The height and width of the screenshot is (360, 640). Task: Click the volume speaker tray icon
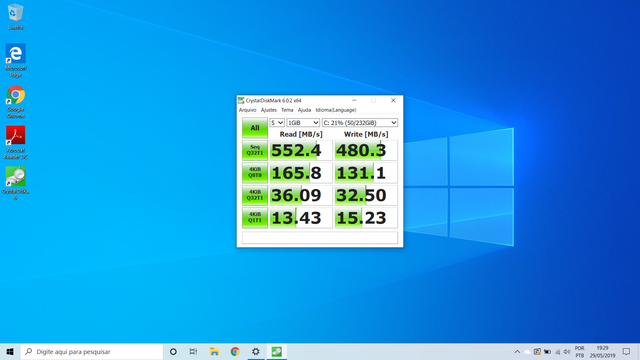coord(567,352)
